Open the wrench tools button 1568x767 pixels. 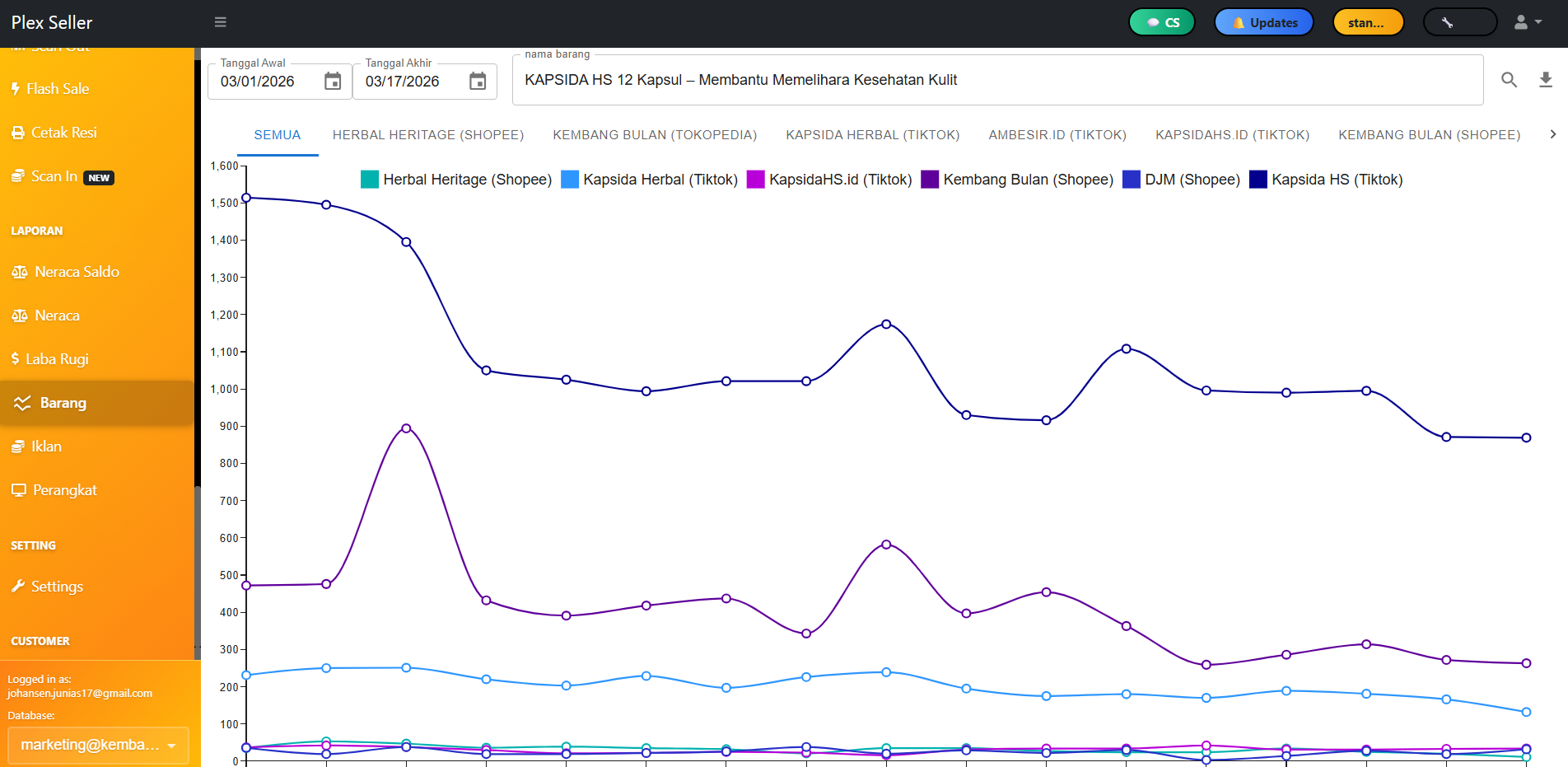tap(1459, 22)
